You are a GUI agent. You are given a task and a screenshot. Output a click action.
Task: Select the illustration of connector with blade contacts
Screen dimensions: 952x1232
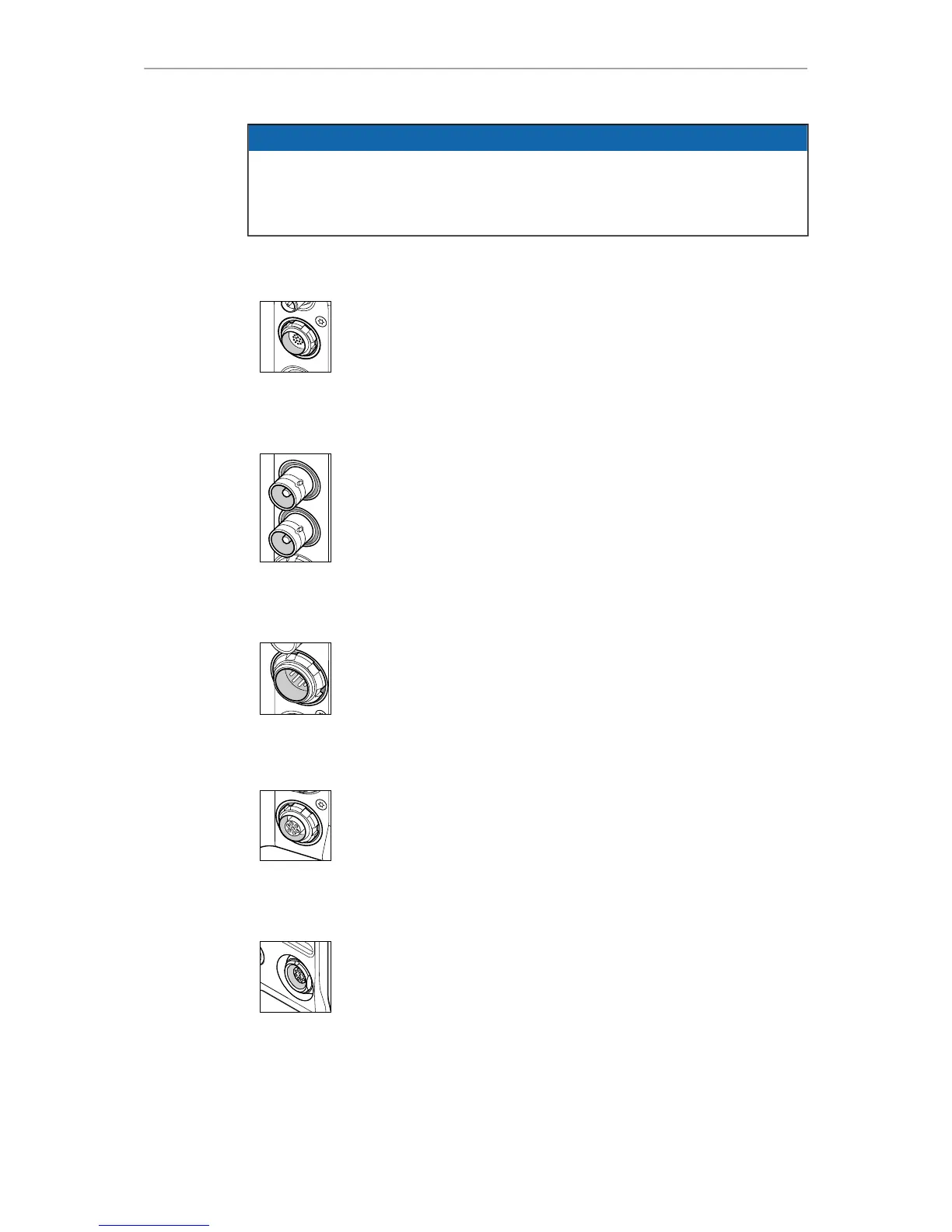[x=296, y=678]
